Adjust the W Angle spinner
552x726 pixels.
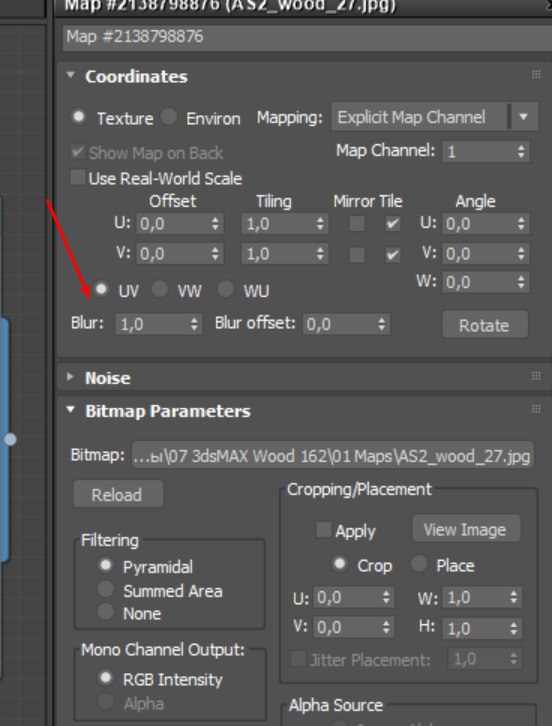pyautogui.click(x=521, y=282)
